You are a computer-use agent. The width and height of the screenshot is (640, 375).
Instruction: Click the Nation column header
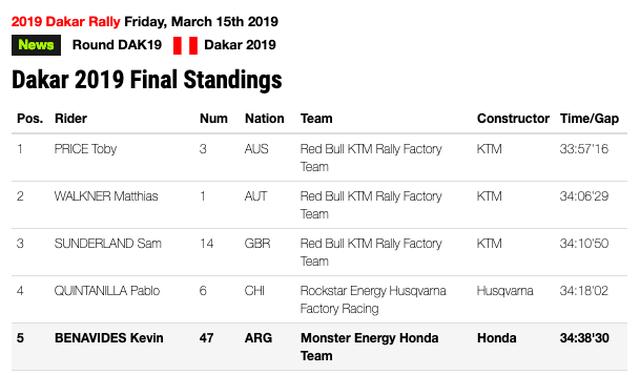click(x=264, y=118)
